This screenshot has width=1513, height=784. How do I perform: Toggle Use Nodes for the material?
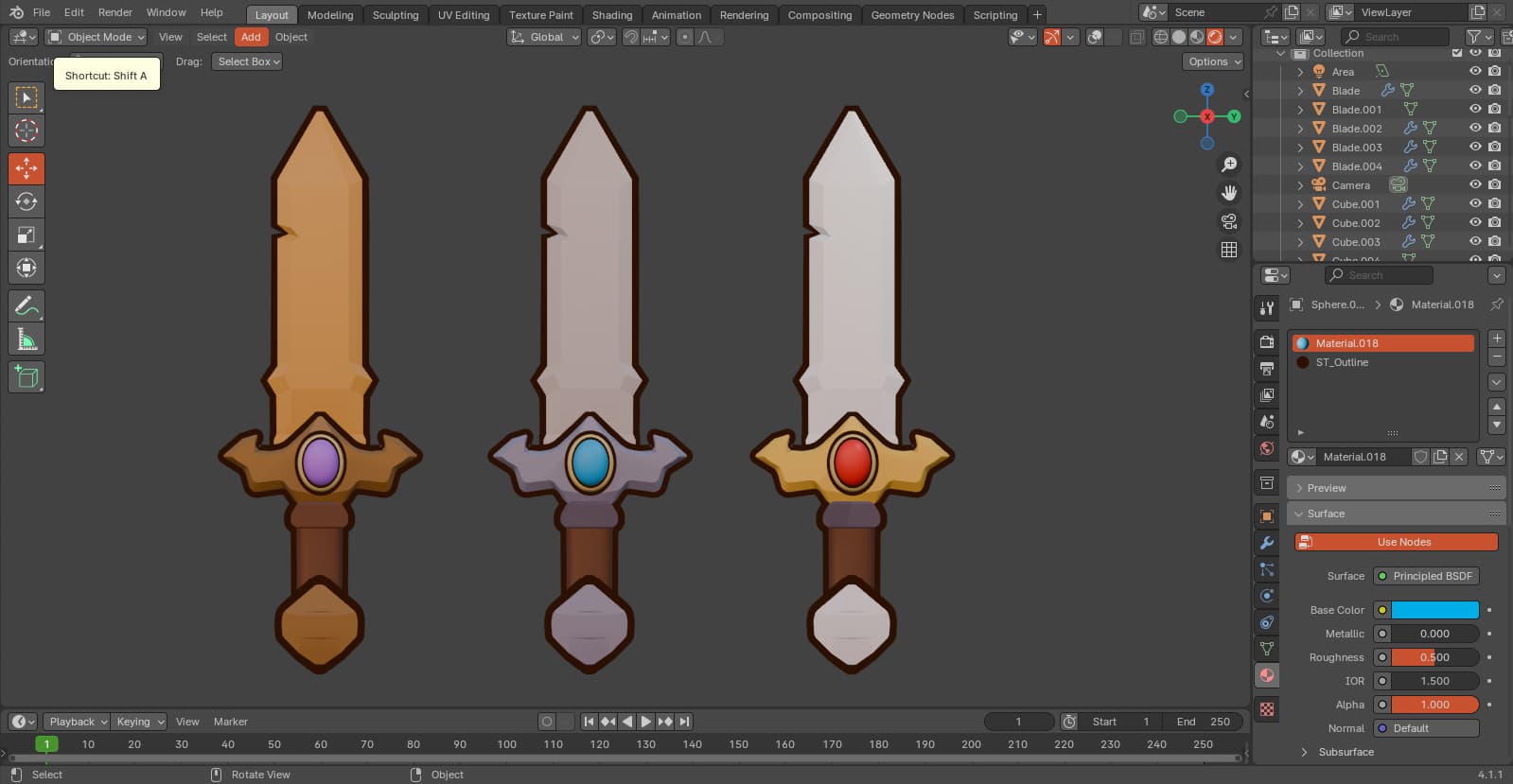pos(1397,542)
